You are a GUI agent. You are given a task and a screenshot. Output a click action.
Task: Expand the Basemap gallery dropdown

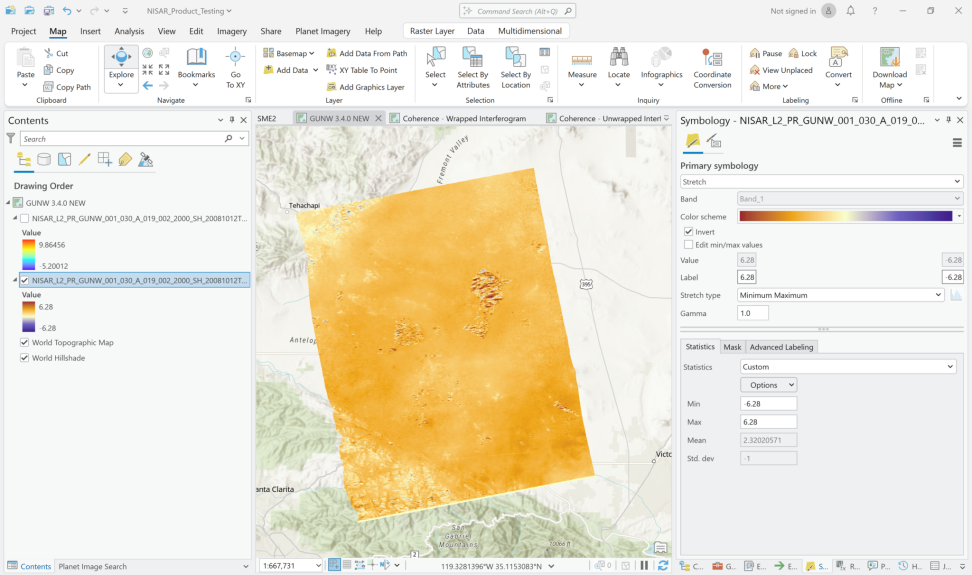pos(289,53)
